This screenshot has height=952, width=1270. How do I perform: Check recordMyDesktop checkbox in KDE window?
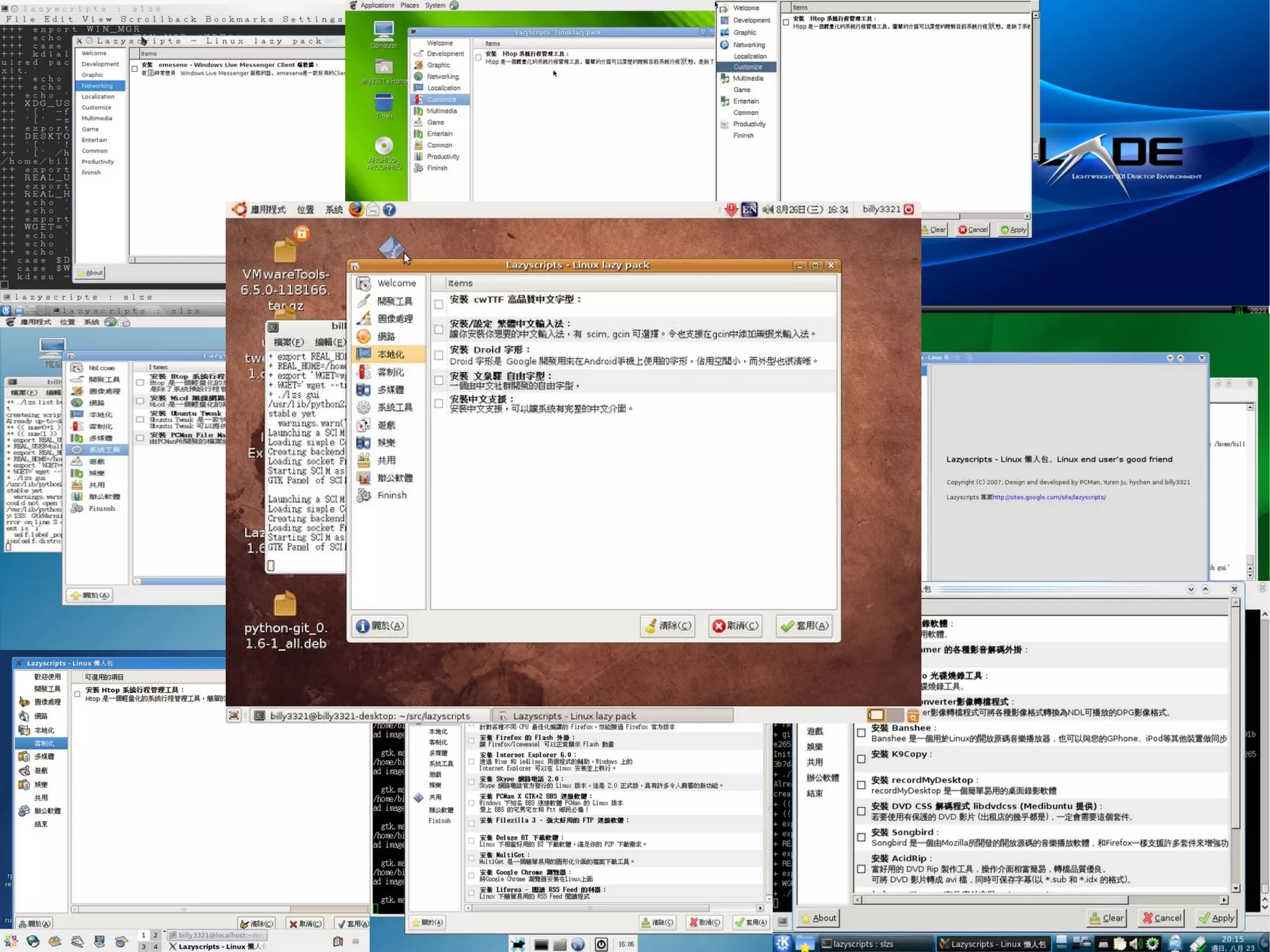click(x=861, y=785)
